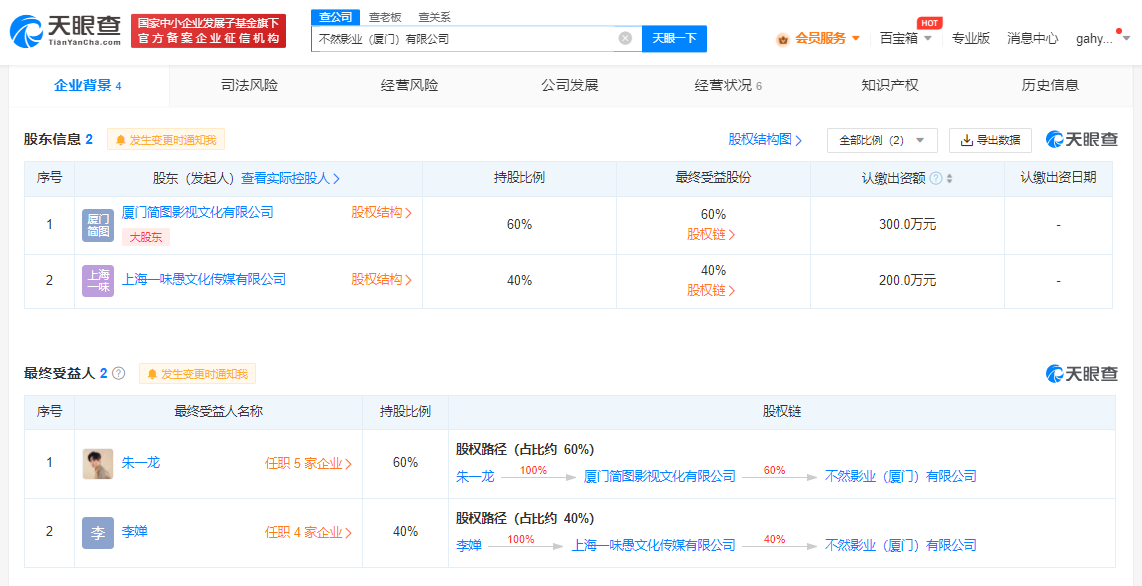The width and height of the screenshot is (1142, 586).
Task: Click the 200.0万元 capital cell
Action: [907, 281]
